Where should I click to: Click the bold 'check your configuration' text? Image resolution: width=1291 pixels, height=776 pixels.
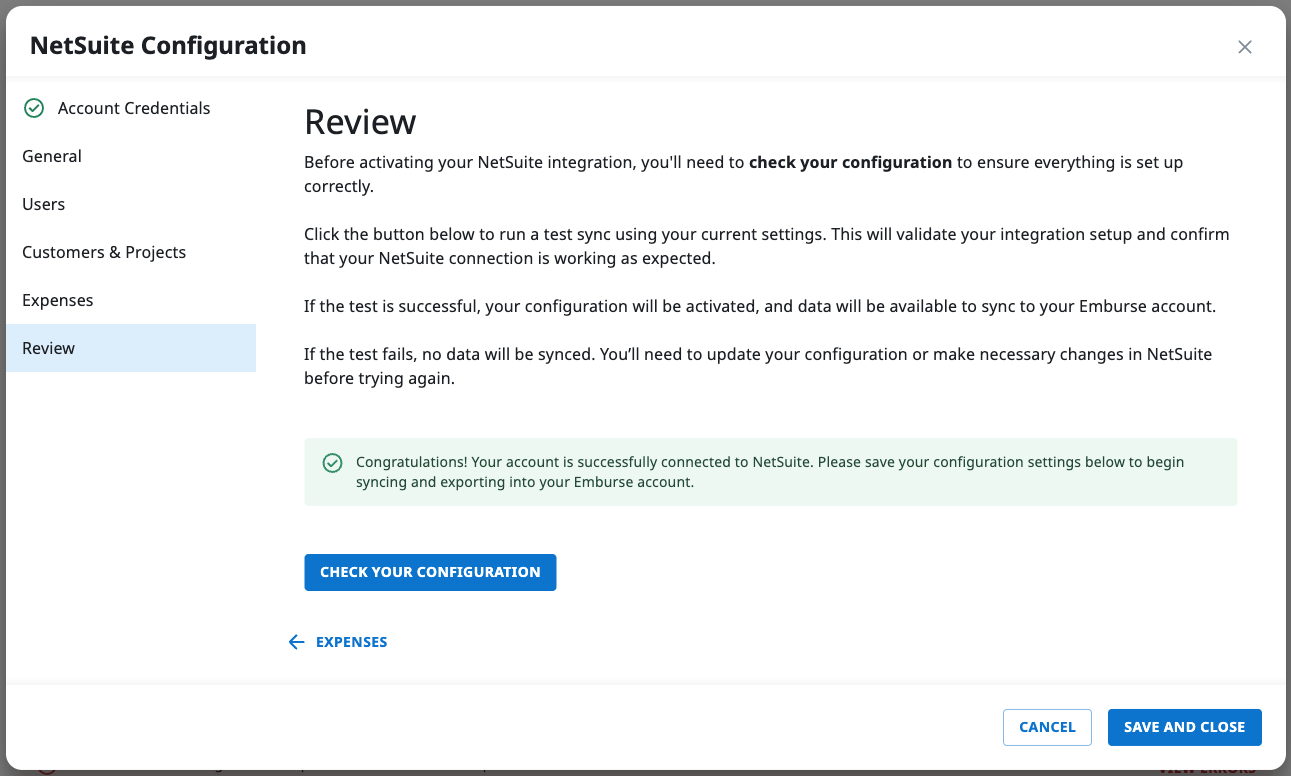[x=850, y=162]
